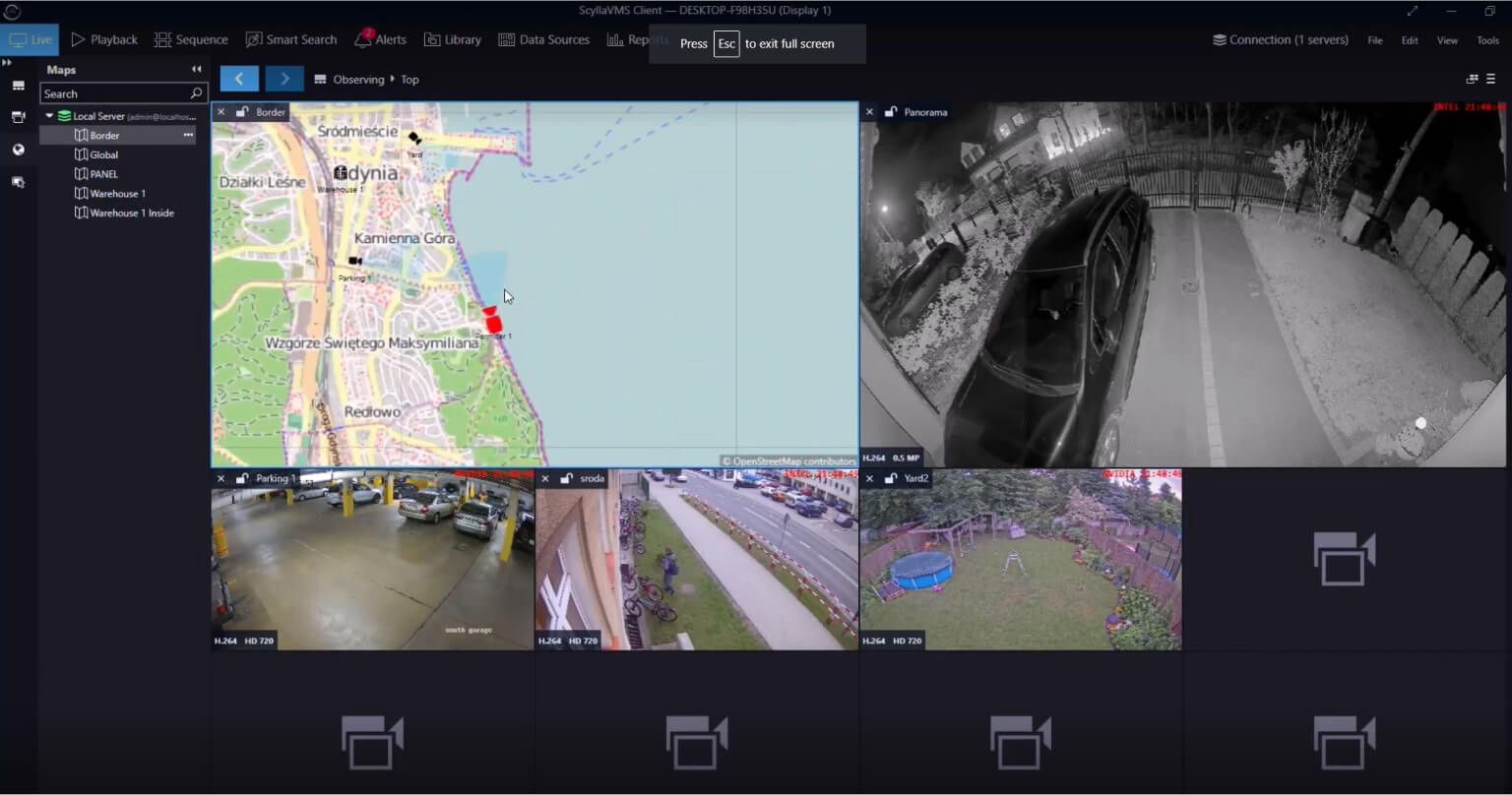
Task: Click the red Bammer 1 camera marker
Action: [x=492, y=320]
